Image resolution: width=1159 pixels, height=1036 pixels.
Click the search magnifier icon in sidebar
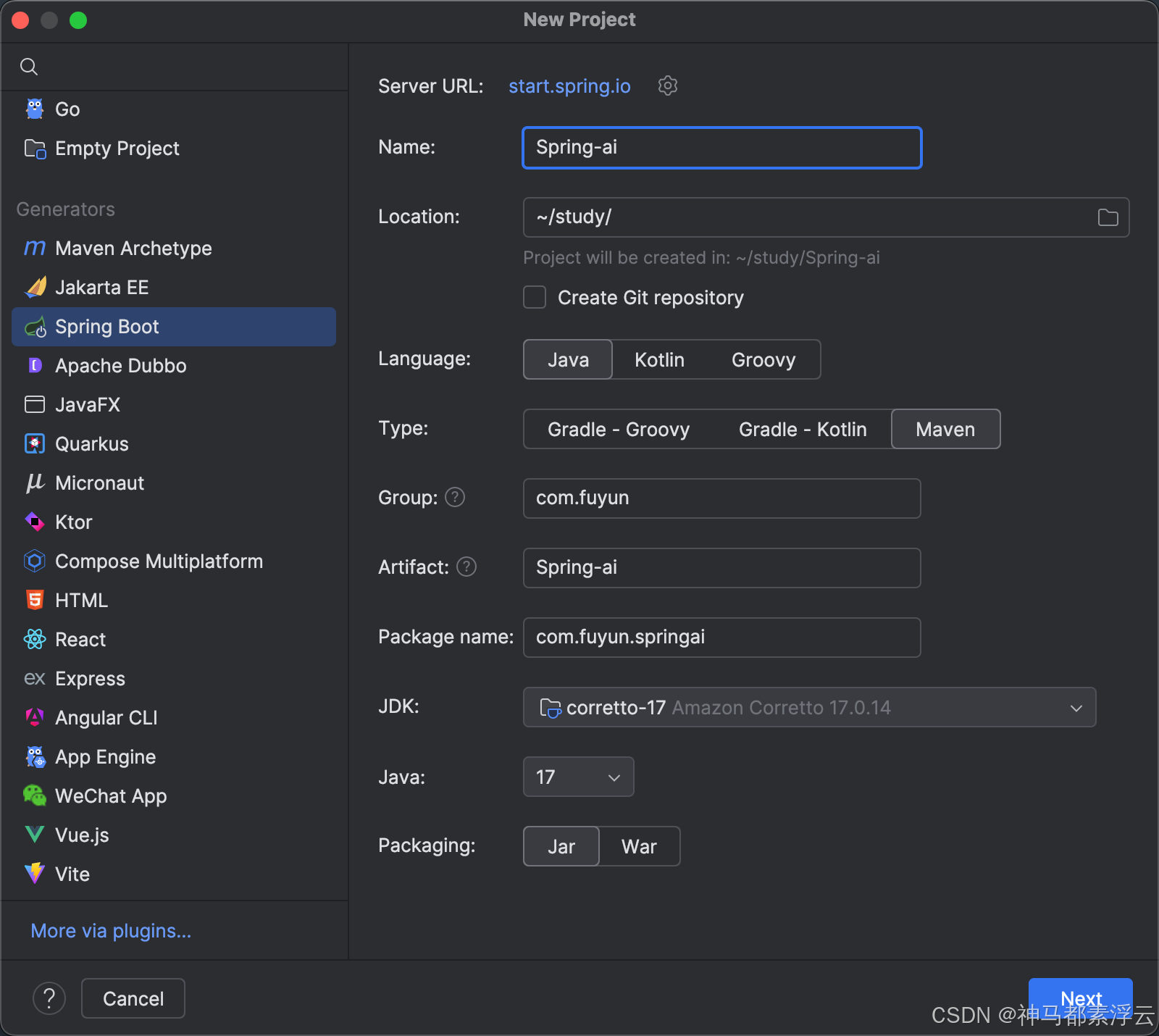tap(29, 67)
